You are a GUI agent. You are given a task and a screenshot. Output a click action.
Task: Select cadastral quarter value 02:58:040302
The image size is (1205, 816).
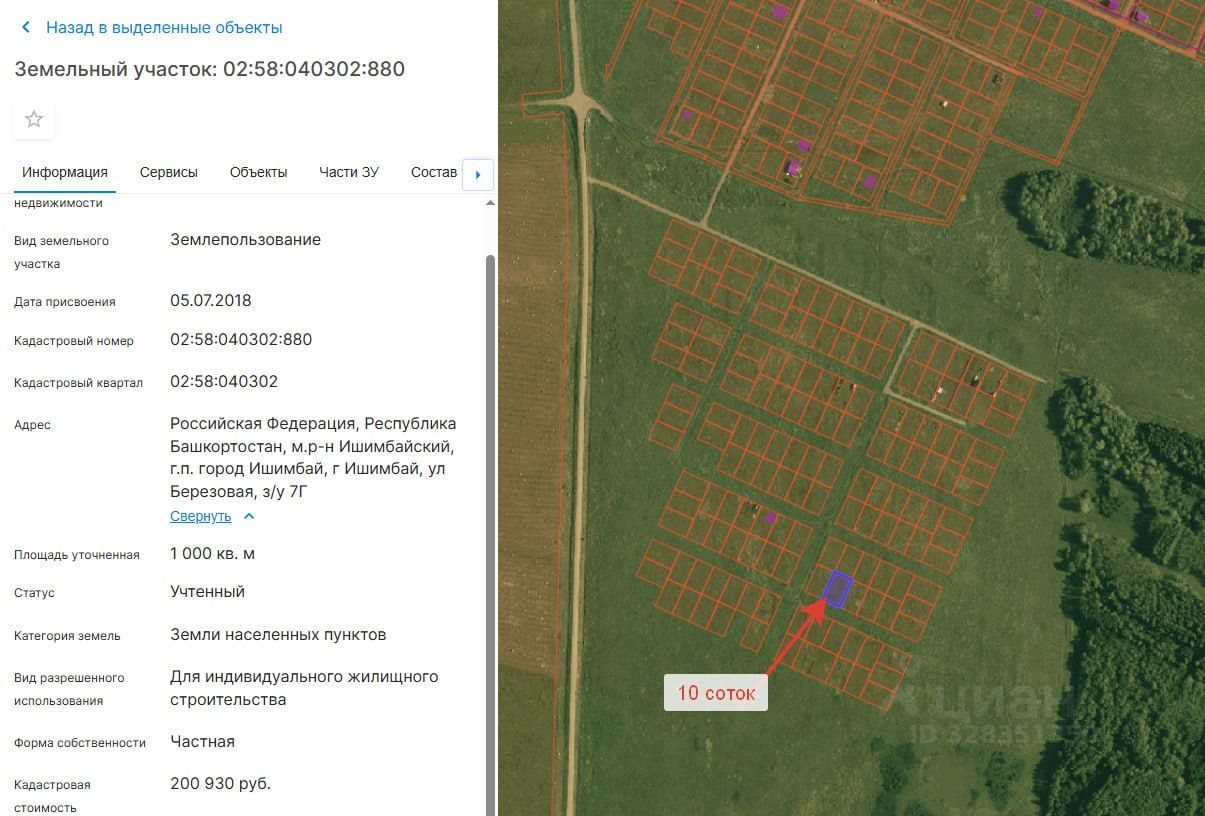coord(224,382)
